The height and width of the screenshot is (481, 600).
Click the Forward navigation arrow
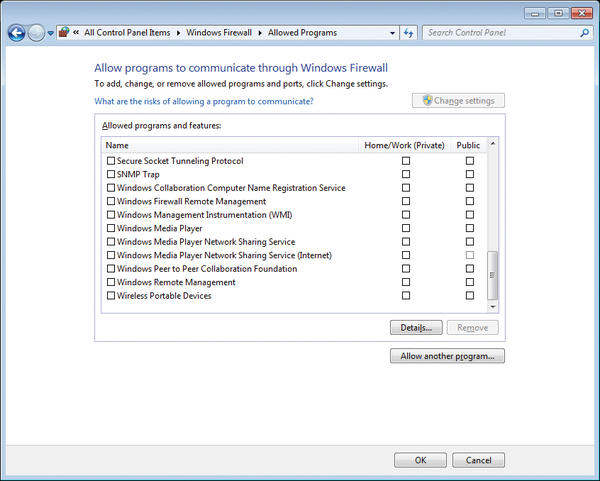pyautogui.click(x=37, y=33)
